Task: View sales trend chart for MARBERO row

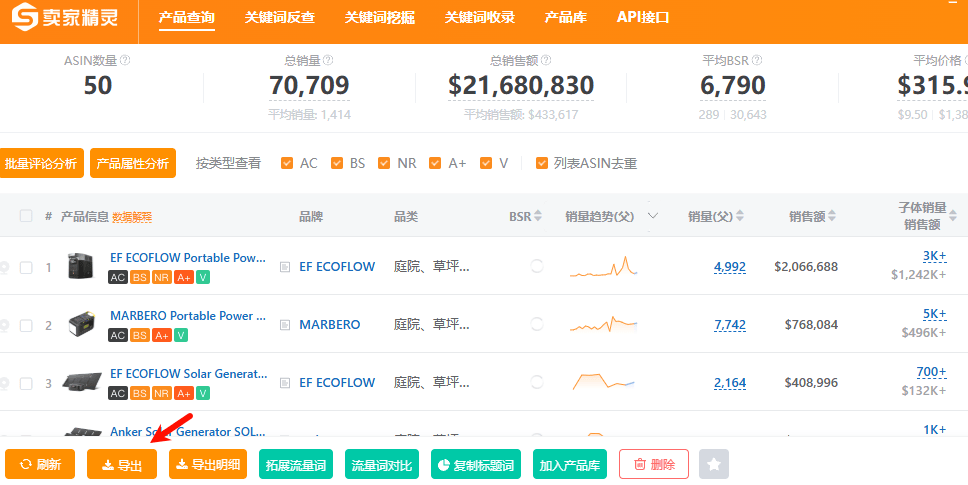Action: coord(603,325)
